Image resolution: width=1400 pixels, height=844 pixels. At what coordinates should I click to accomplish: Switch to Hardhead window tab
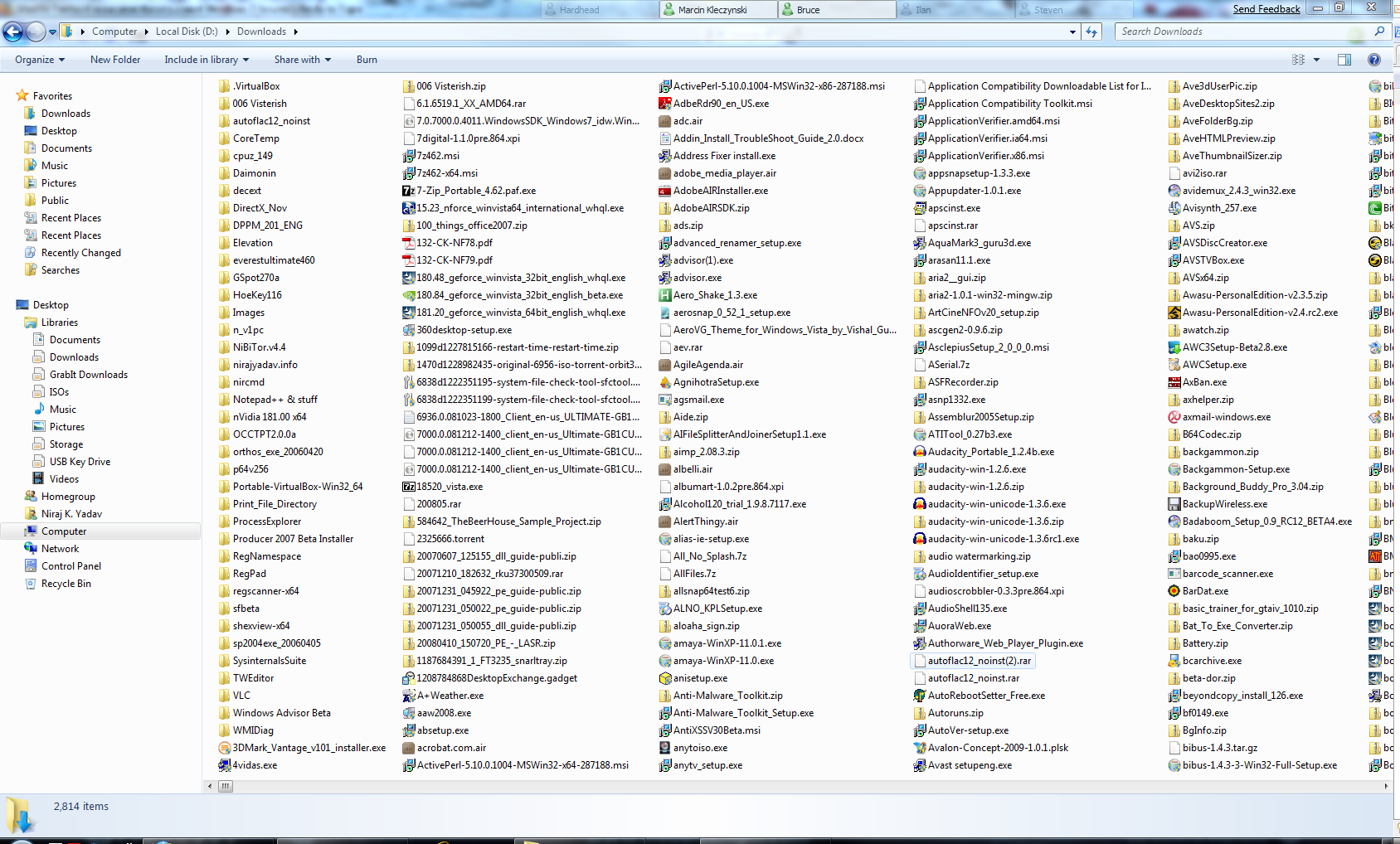600,10
